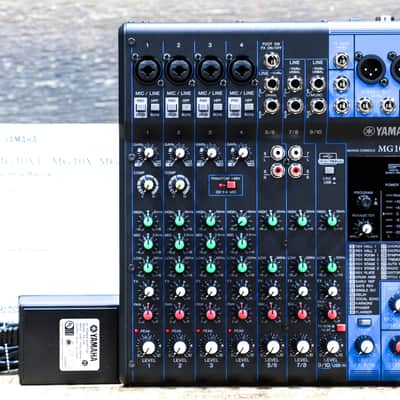The width and height of the screenshot is (400, 400).
Task: Click the channel 1 GAIN knob
Action: [x=149, y=153]
